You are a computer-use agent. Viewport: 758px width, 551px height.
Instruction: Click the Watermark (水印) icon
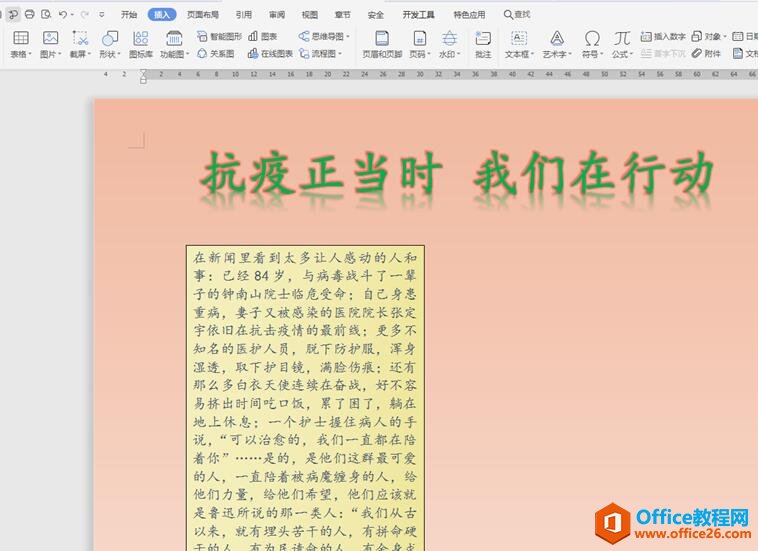(450, 38)
